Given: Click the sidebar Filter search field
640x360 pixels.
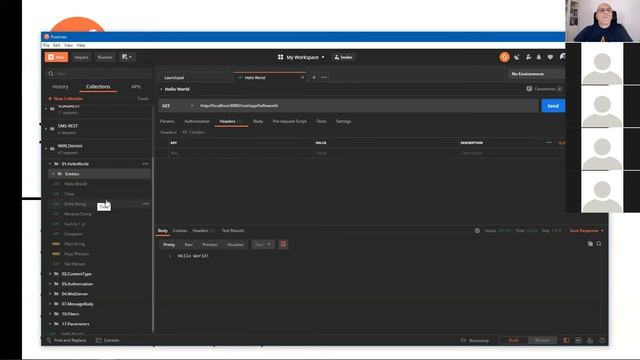Looking at the screenshot, I should (98, 74).
